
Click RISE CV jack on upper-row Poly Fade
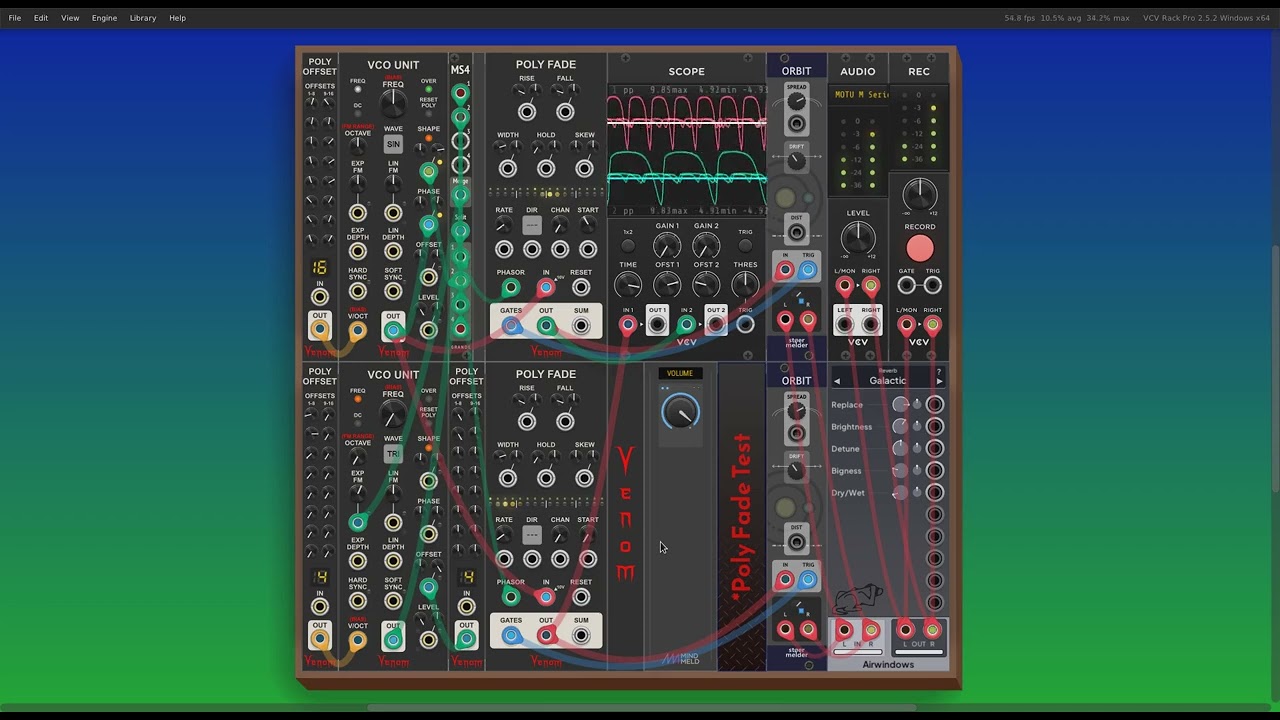[x=527, y=112]
